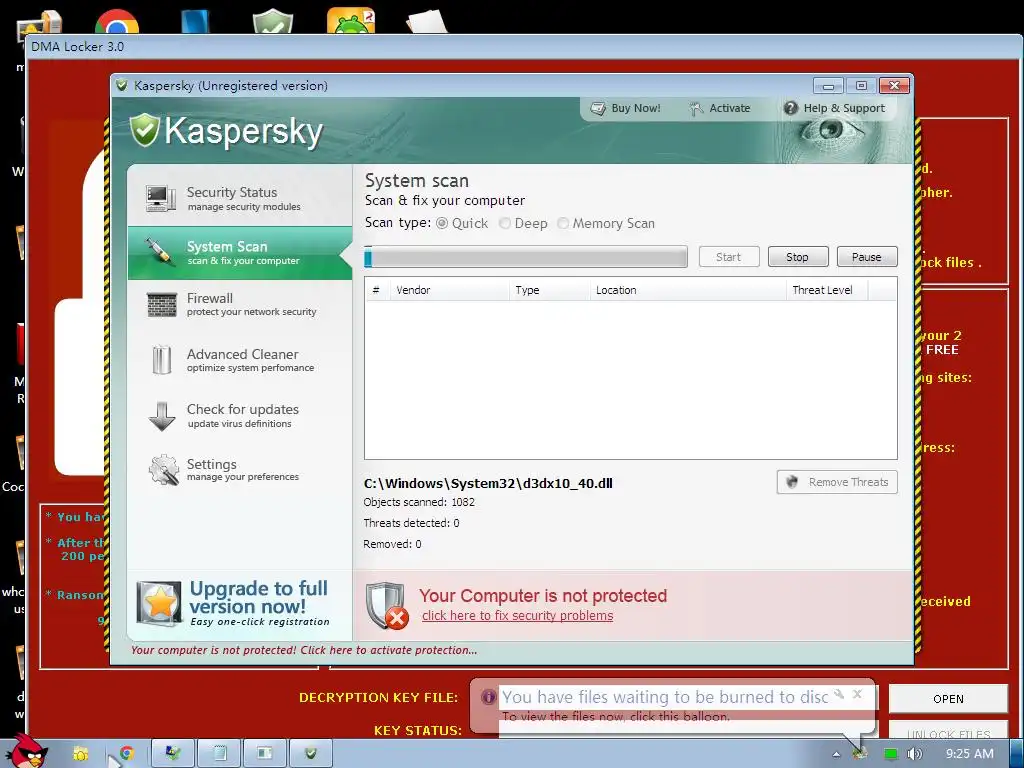This screenshot has width=1024, height=768.
Task: Click the scan progress bar
Action: pos(526,257)
